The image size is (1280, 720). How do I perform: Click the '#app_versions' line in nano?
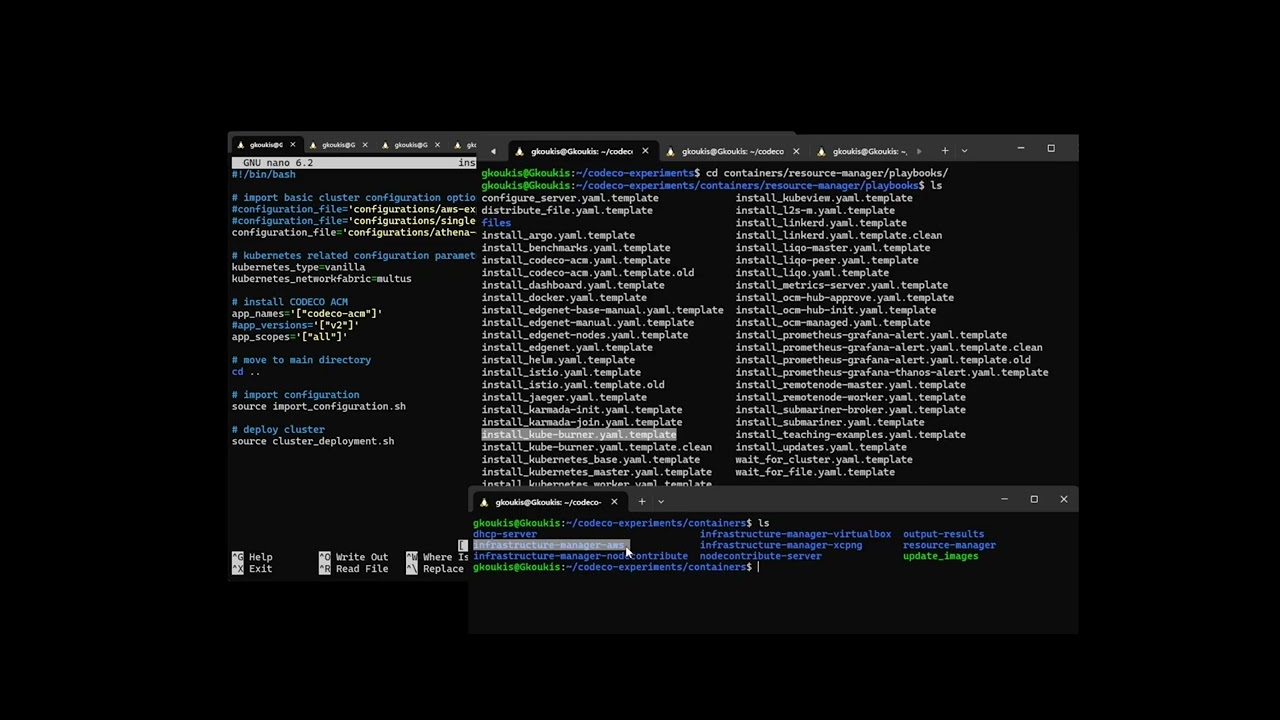point(295,325)
